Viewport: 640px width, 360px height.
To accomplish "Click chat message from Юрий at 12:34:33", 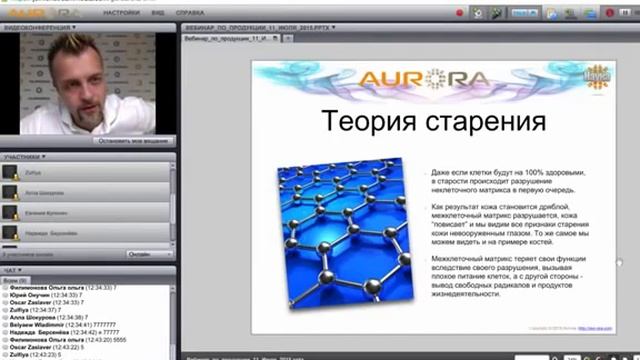I will (46, 295).
